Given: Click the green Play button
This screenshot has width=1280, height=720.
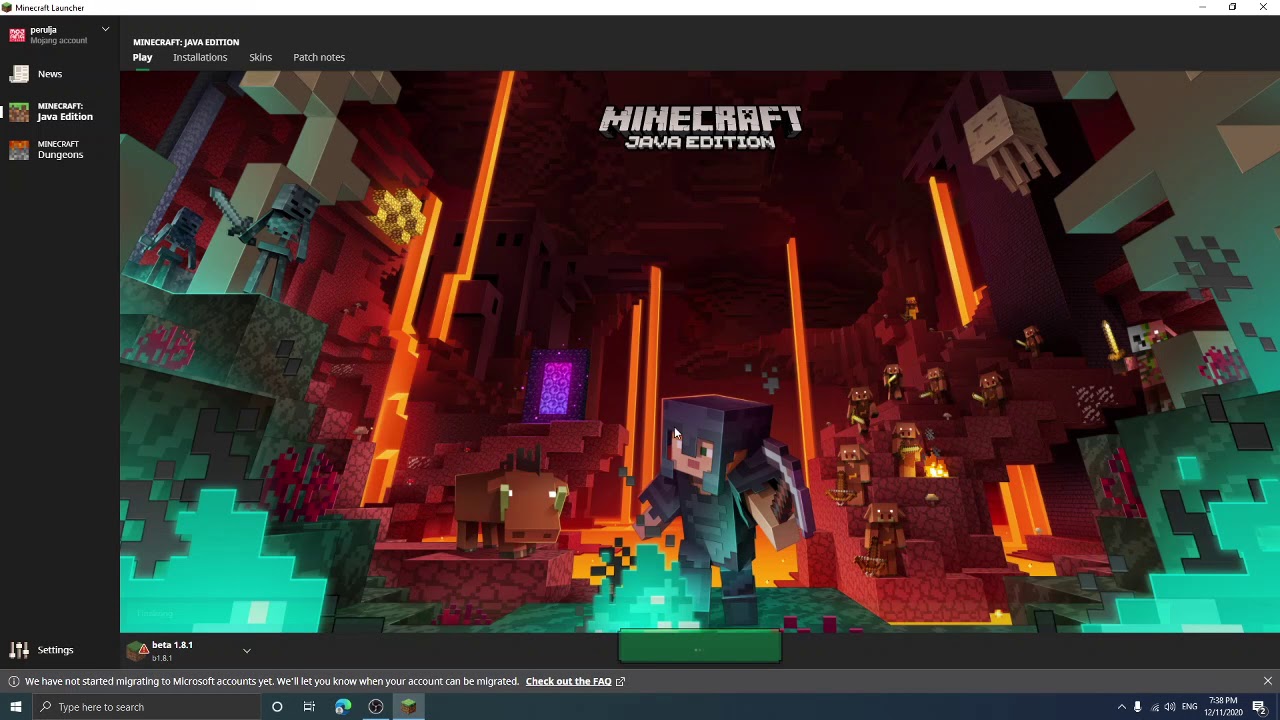Looking at the screenshot, I should [x=700, y=648].
